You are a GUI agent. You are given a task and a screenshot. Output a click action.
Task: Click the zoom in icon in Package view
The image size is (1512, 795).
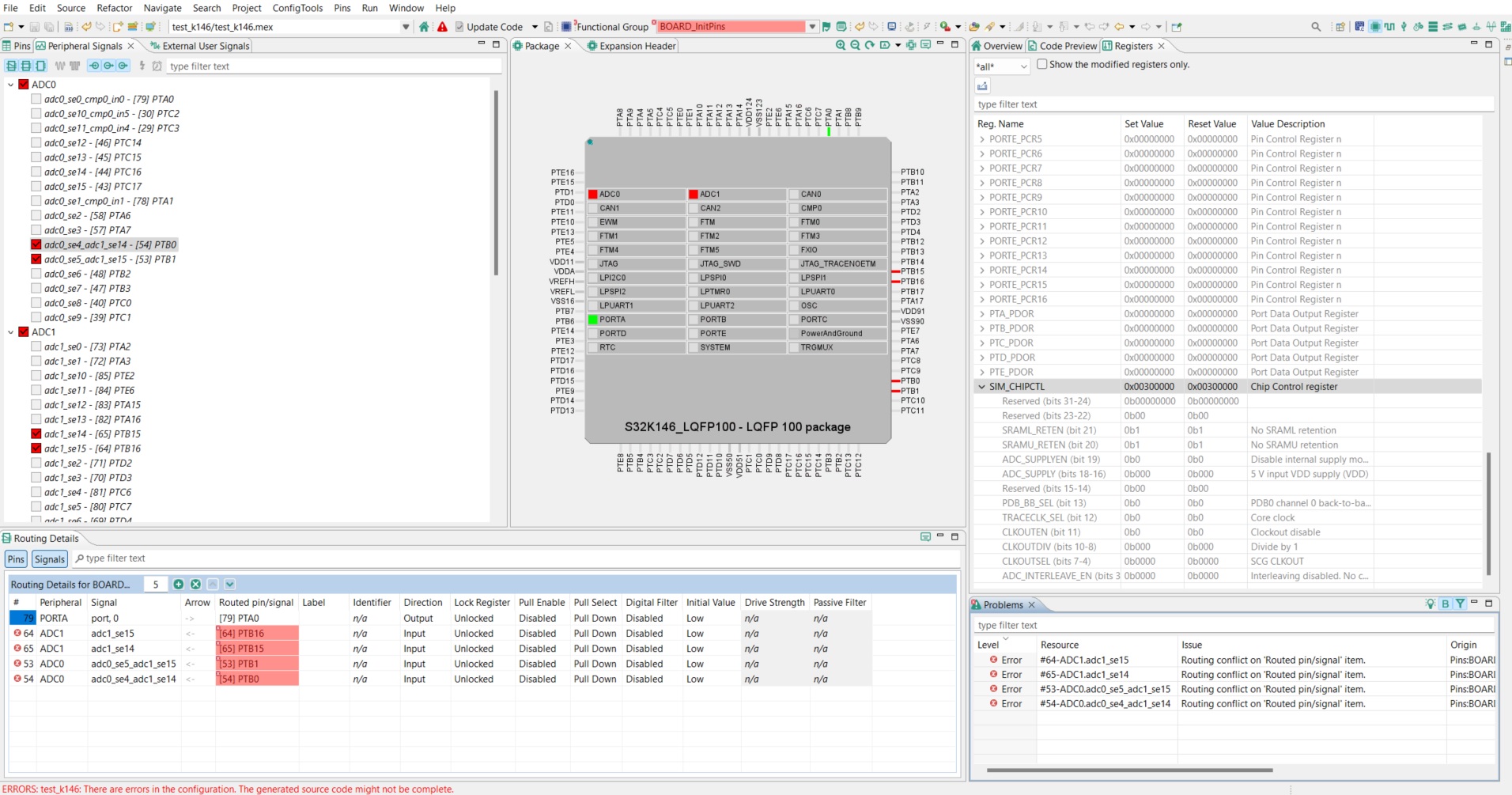coord(841,45)
